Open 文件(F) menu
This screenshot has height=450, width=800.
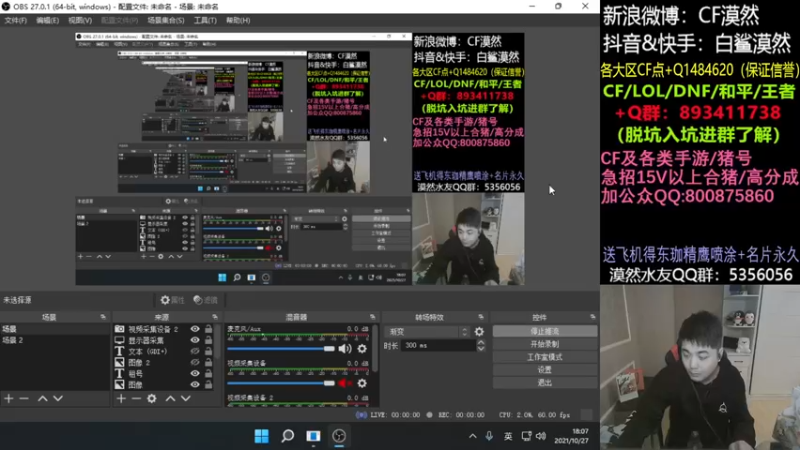coord(16,20)
